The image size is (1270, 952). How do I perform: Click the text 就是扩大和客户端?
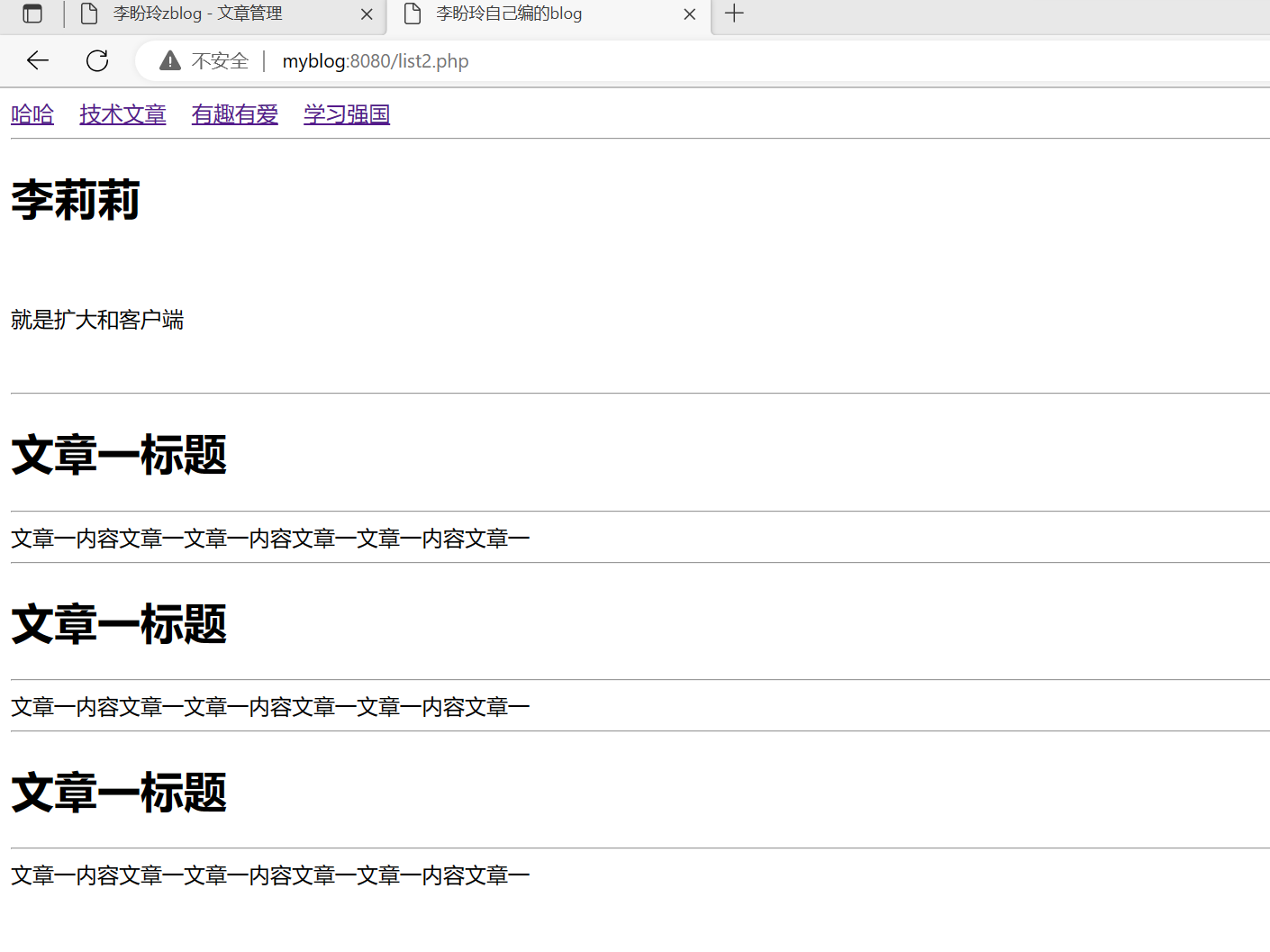(97, 320)
